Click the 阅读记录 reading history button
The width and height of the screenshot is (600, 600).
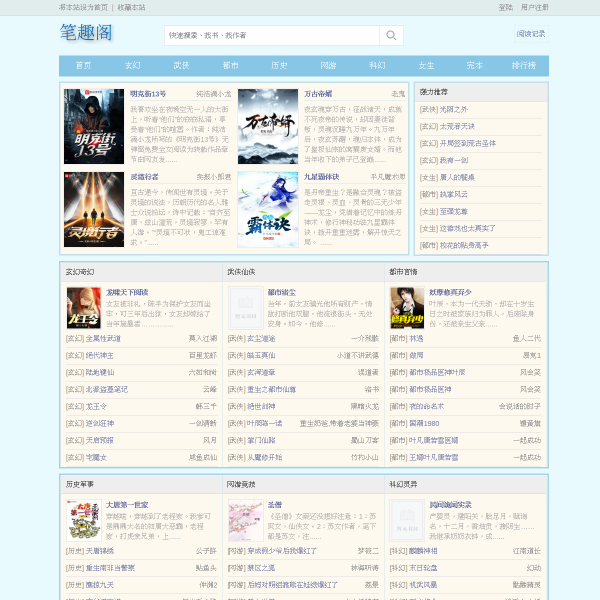tap(531, 34)
